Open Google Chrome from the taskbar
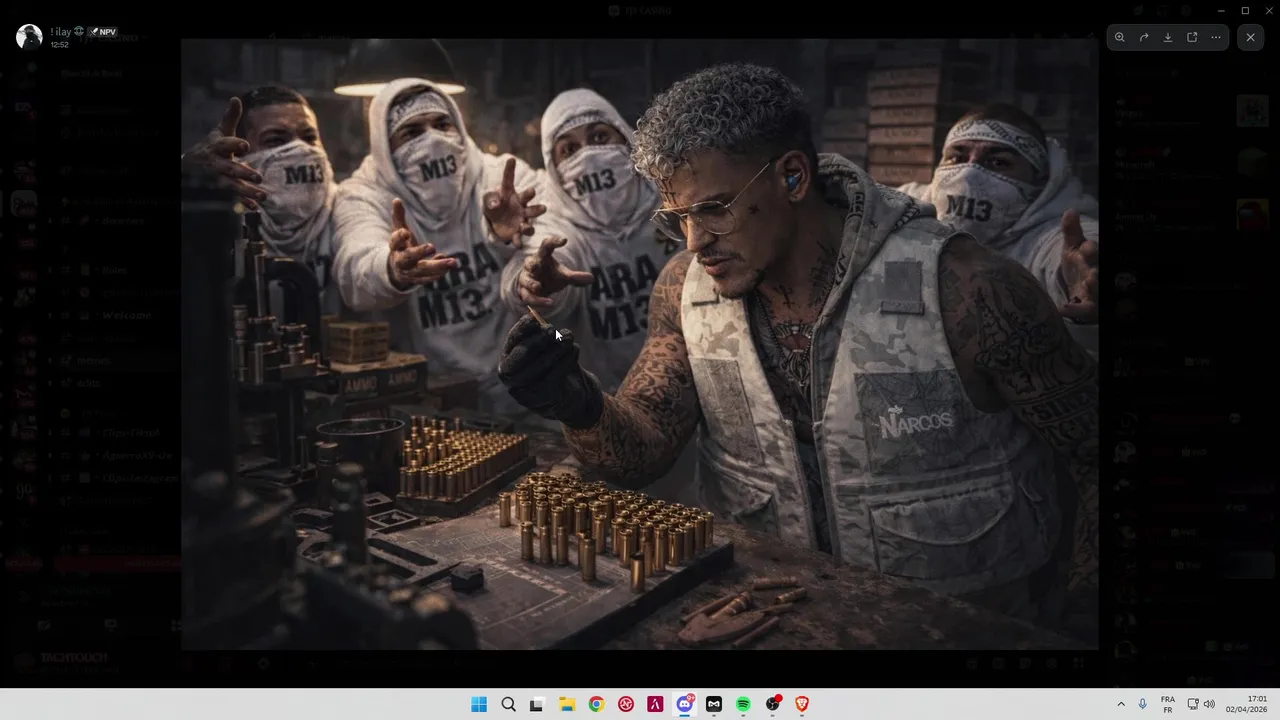Image resolution: width=1280 pixels, height=720 pixels. [x=596, y=704]
